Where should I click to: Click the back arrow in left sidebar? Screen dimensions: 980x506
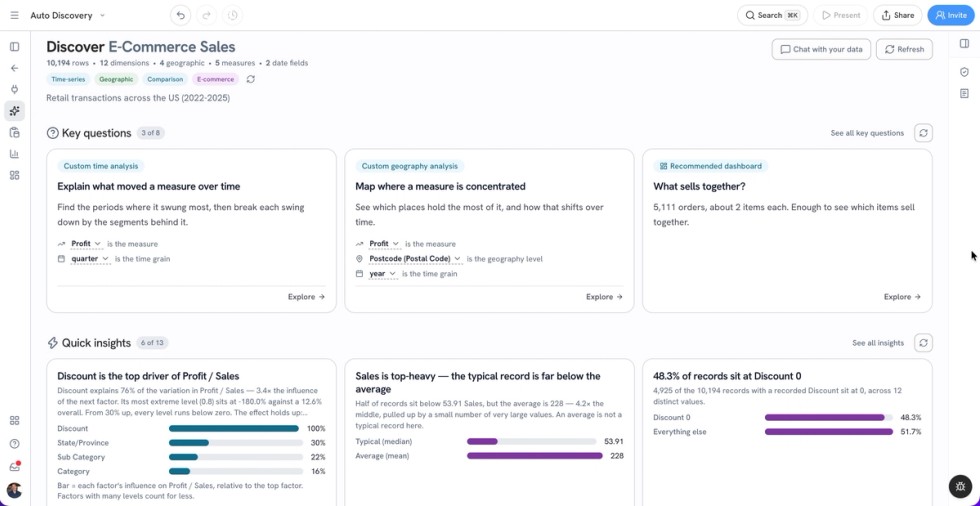14,68
